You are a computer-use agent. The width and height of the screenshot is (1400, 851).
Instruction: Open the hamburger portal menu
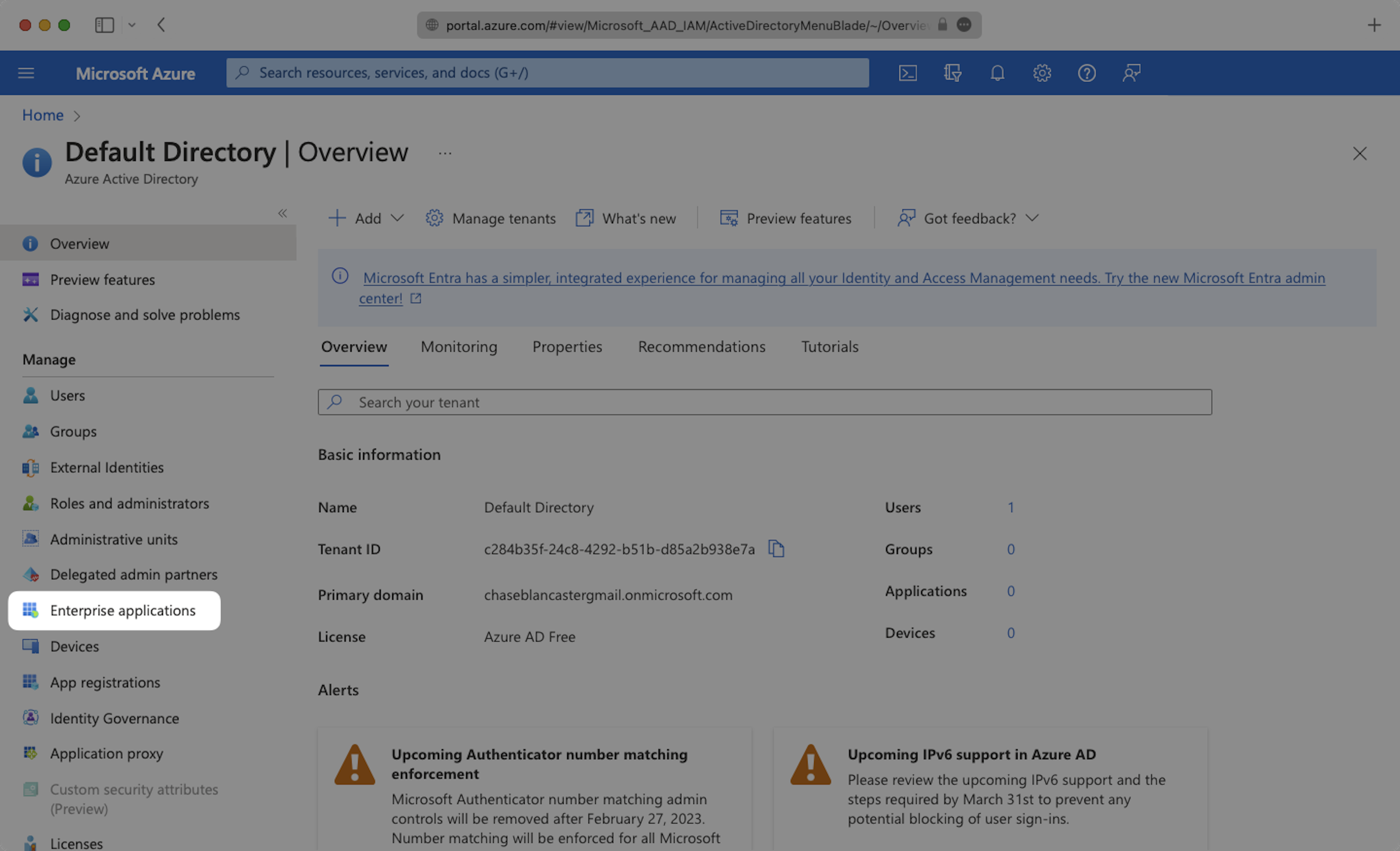click(26, 73)
